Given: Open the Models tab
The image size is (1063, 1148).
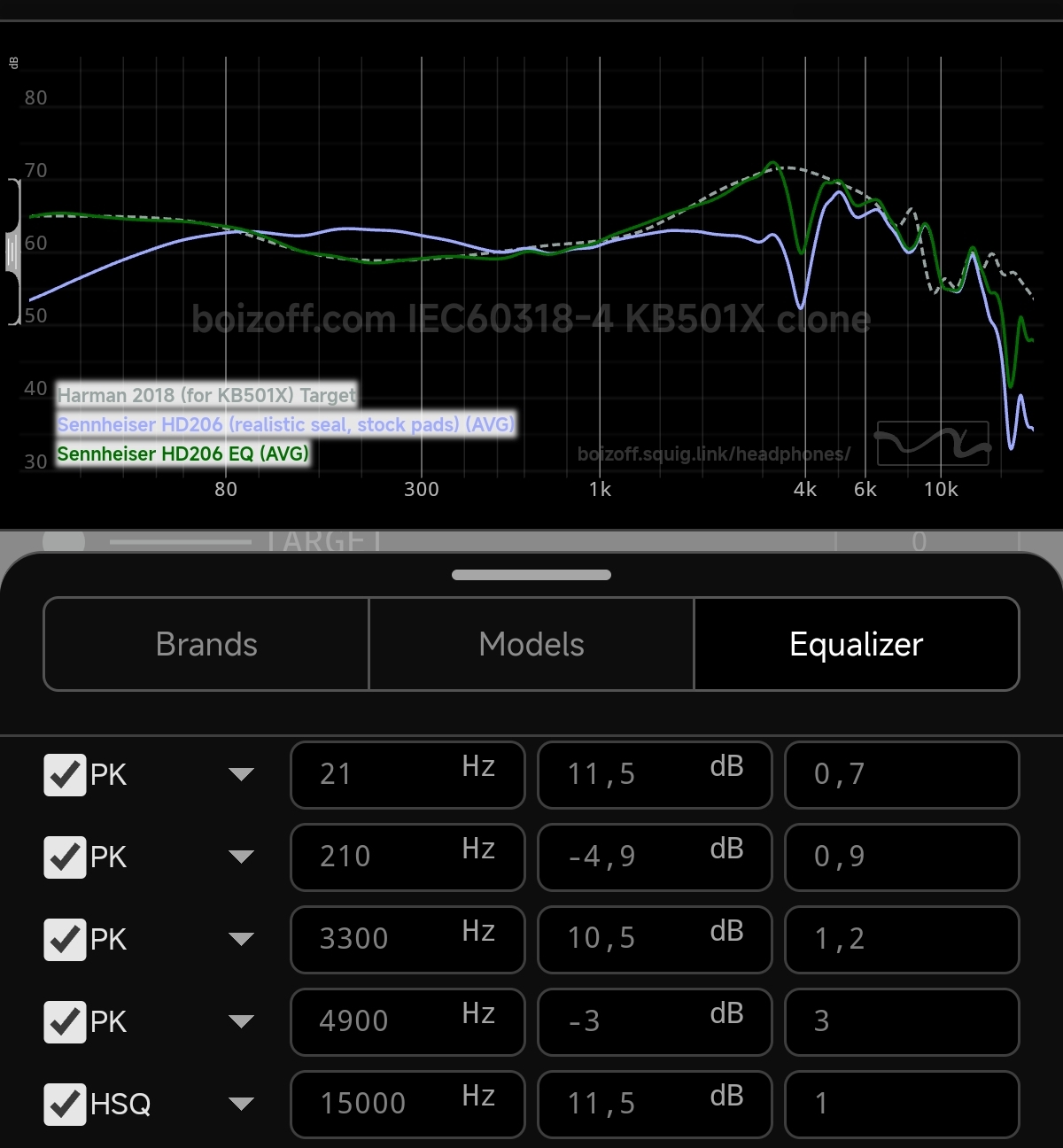Looking at the screenshot, I should pyautogui.click(x=531, y=644).
